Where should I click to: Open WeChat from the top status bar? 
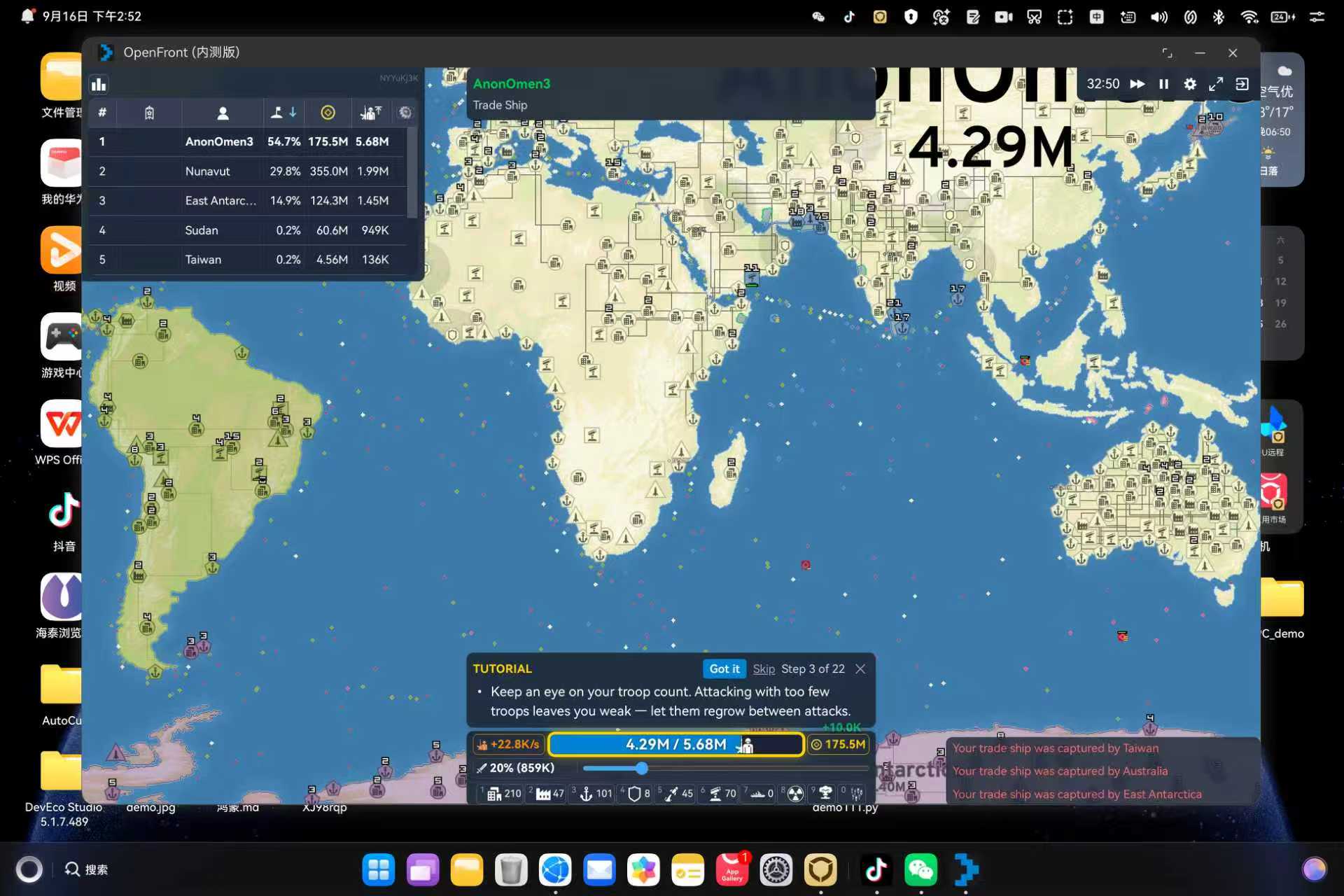point(818,17)
